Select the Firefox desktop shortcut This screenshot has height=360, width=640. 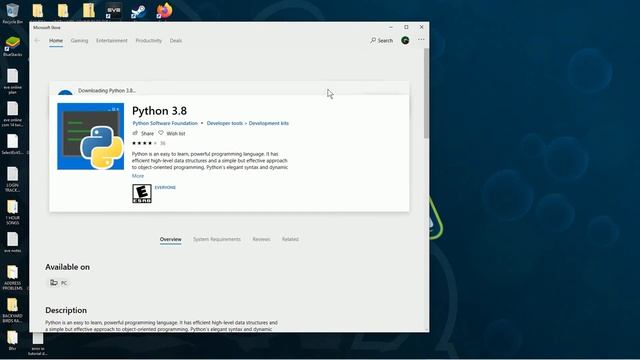pyautogui.click(x=164, y=11)
